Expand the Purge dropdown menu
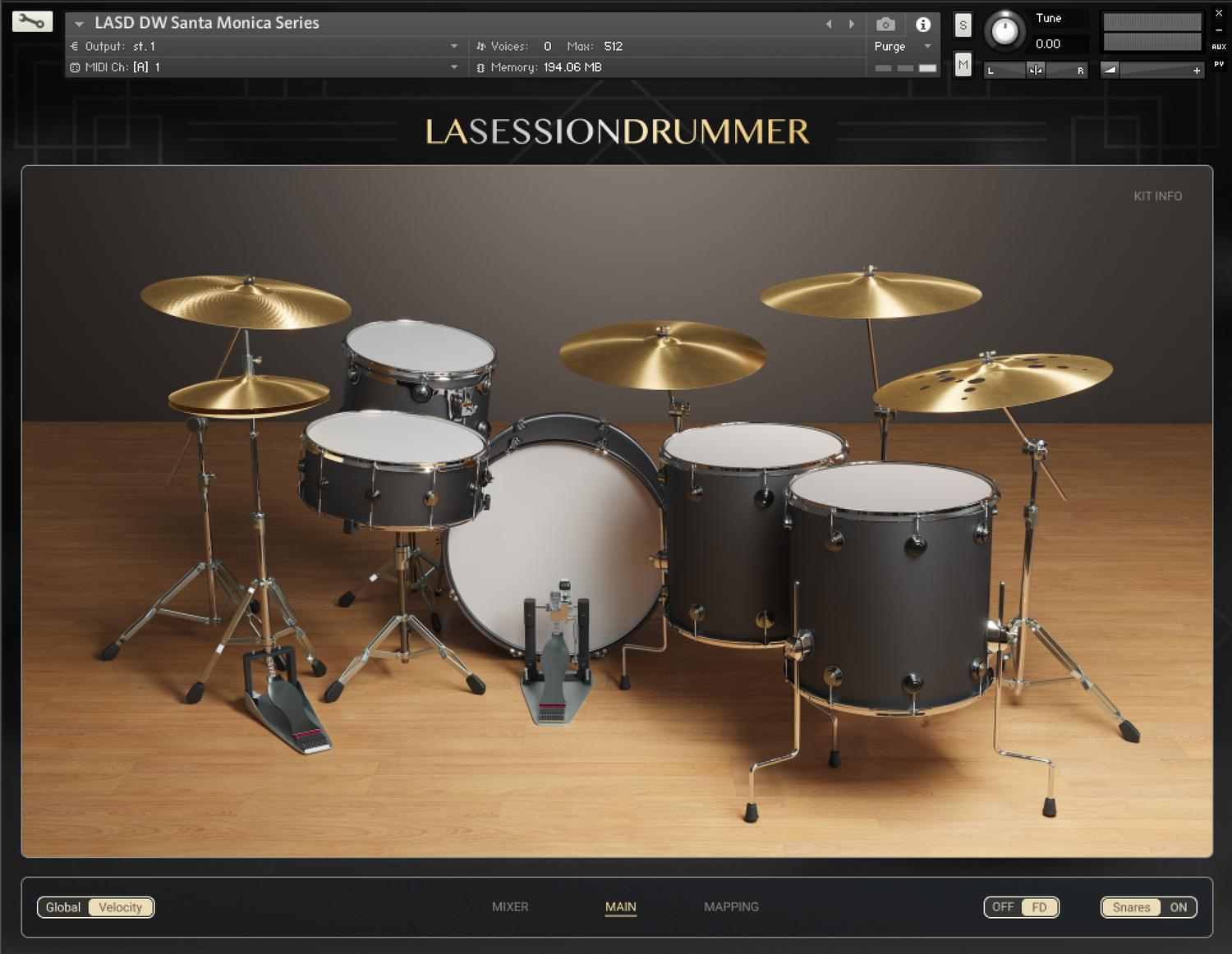 (x=927, y=46)
